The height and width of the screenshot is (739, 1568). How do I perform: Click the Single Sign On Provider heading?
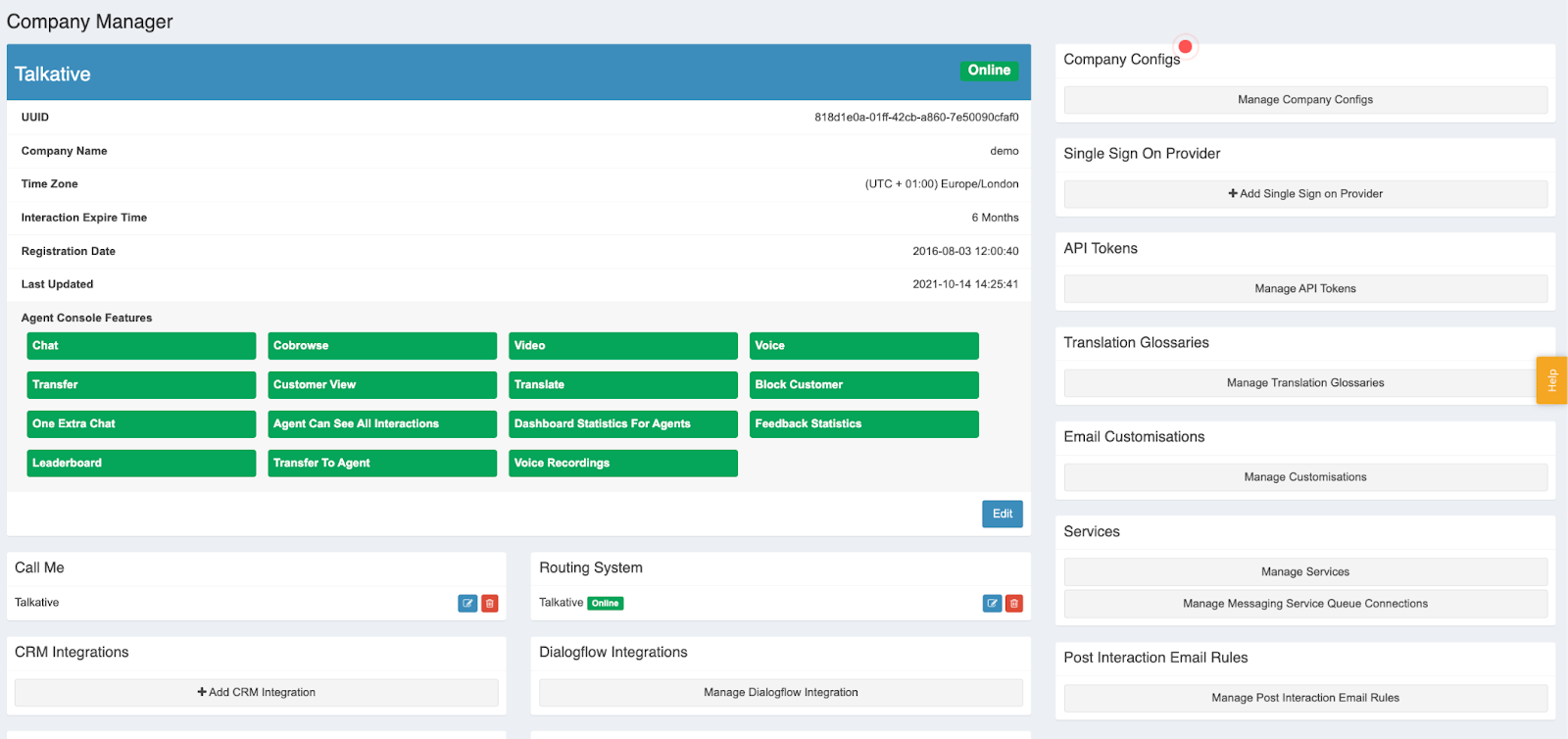1142,154
